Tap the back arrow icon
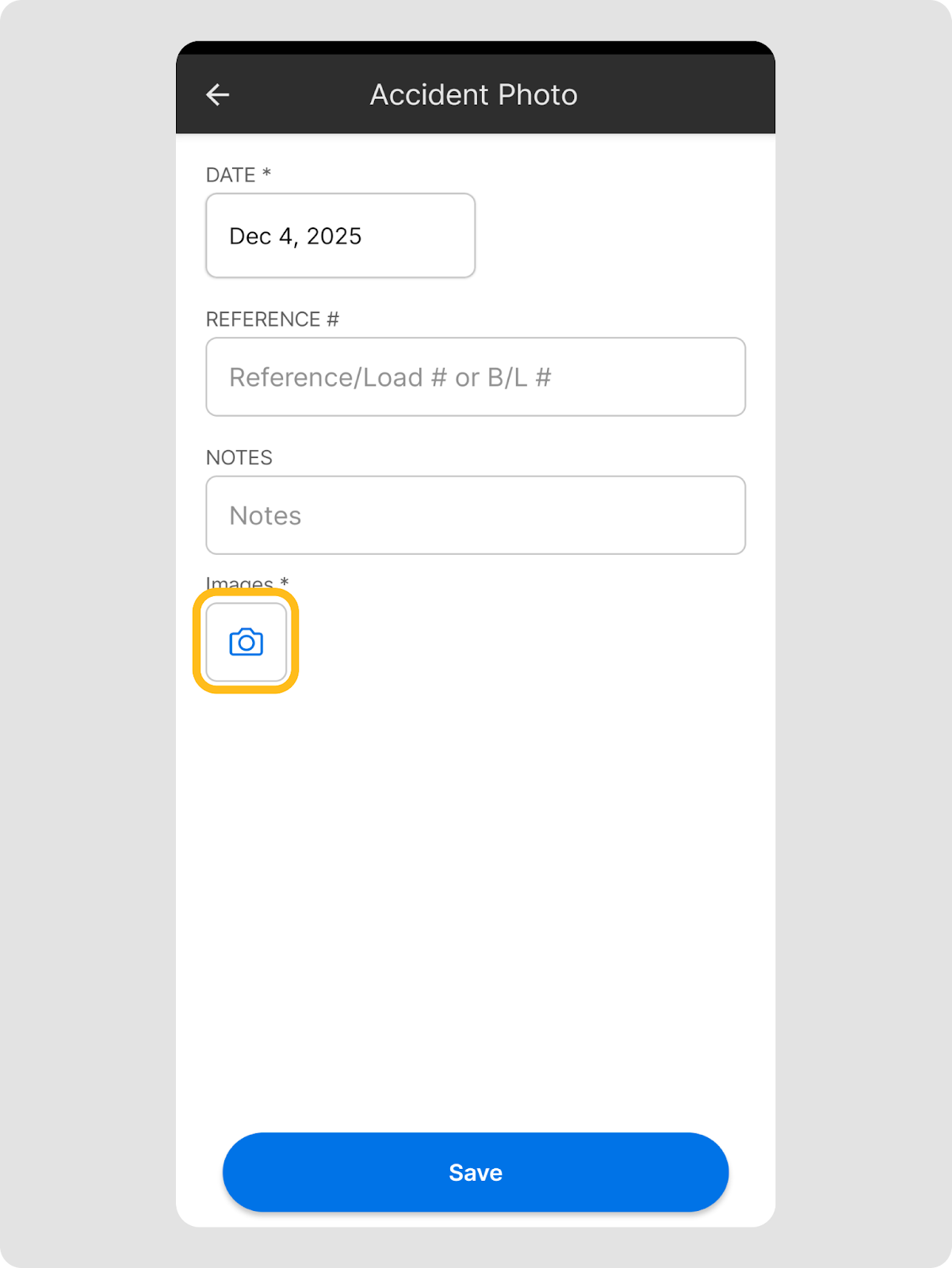Viewport: 952px width, 1268px height. [x=218, y=95]
